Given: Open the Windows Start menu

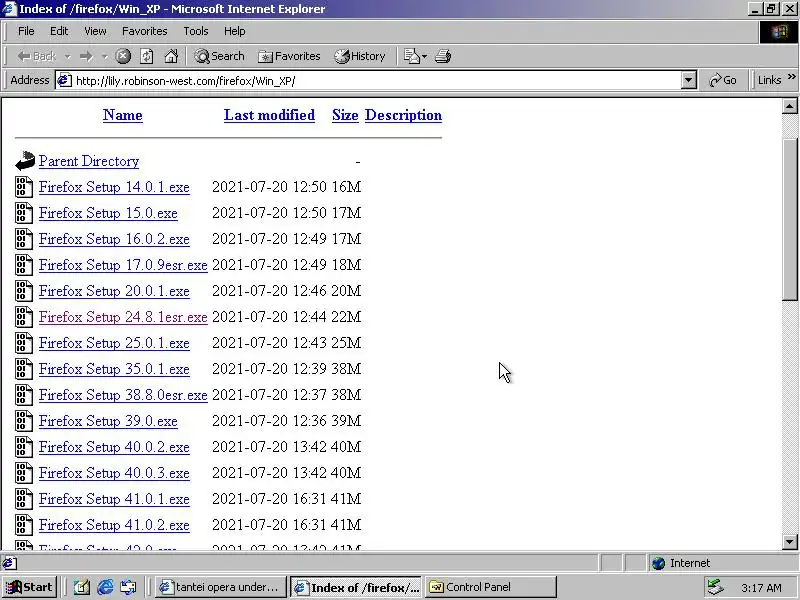Looking at the screenshot, I should click(x=30, y=587).
